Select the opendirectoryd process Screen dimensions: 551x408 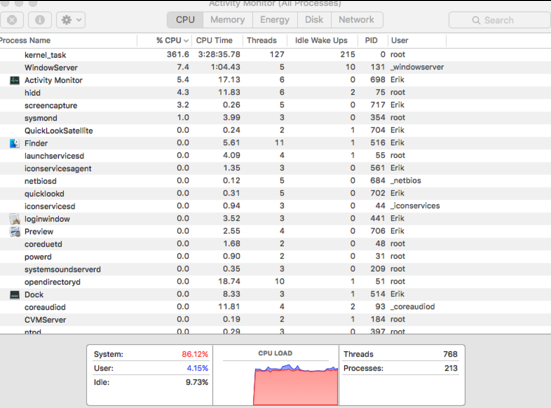point(52,282)
